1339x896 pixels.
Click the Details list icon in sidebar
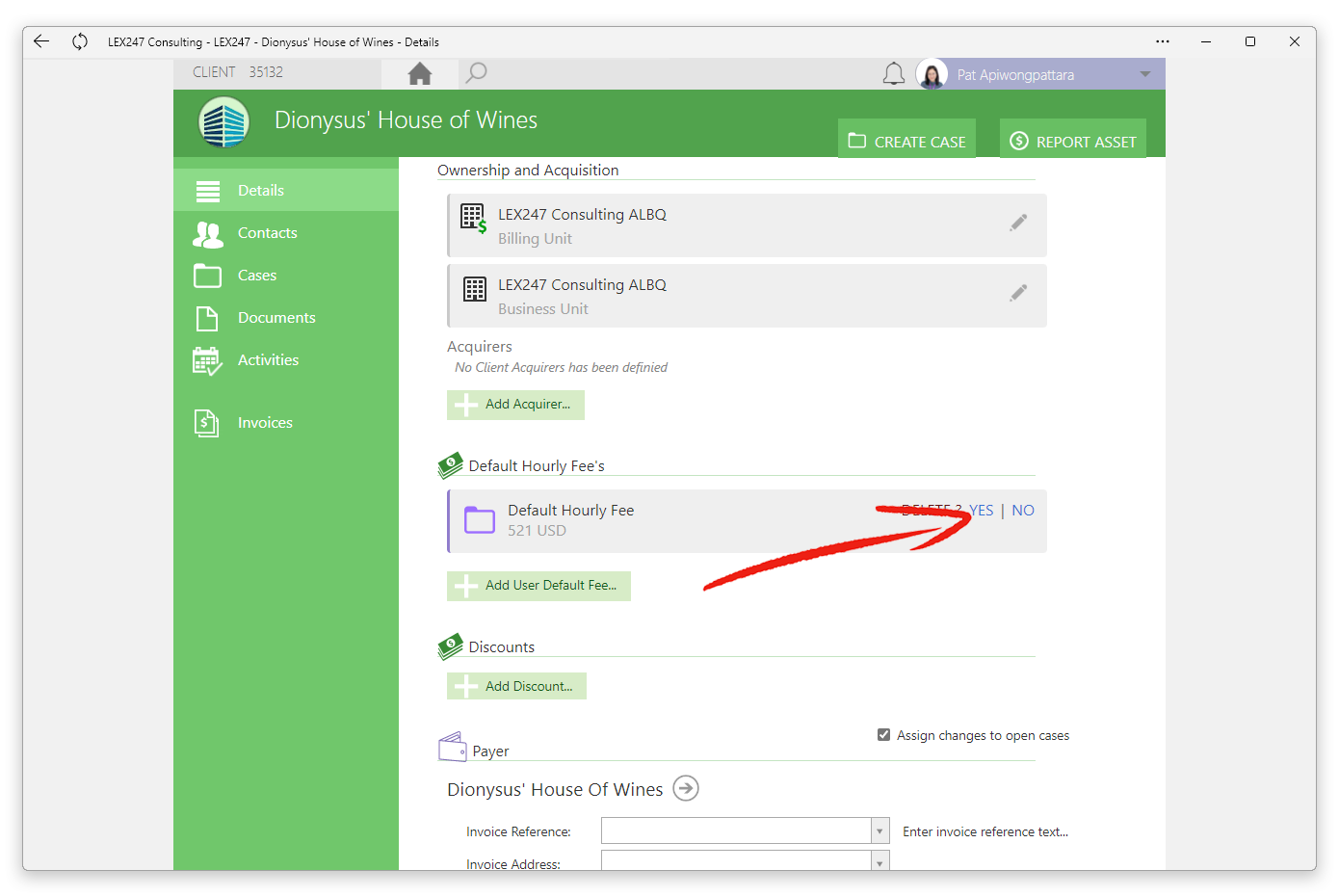pyautogui.click(x=208, y=191)
